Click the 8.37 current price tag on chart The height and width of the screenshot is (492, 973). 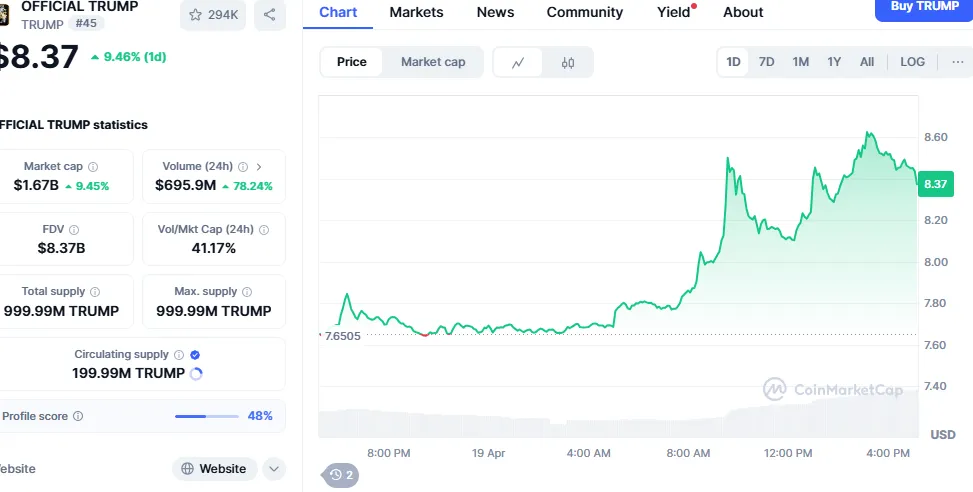tap(935, 184)
